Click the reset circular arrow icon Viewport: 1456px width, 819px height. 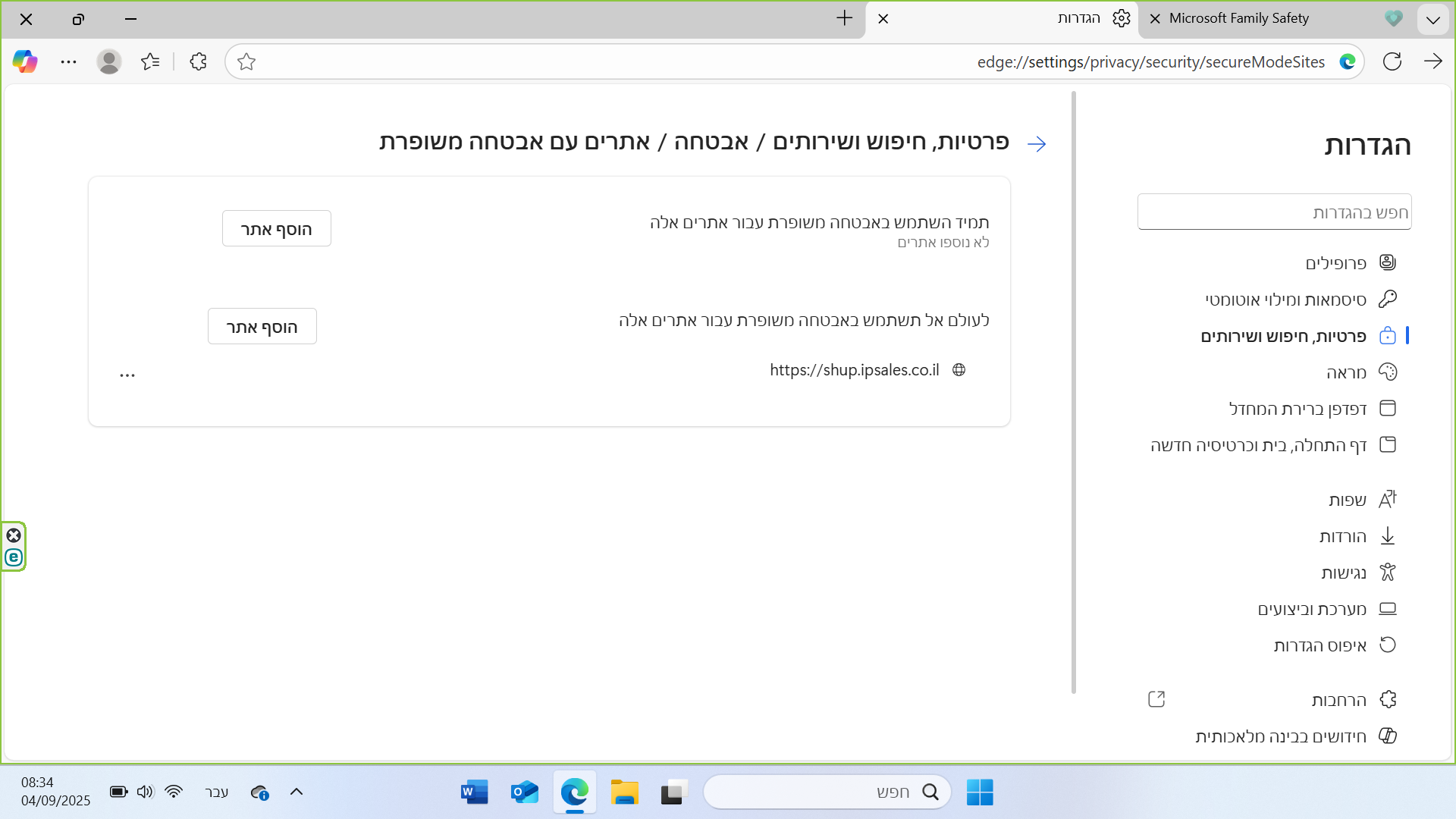1388,645
